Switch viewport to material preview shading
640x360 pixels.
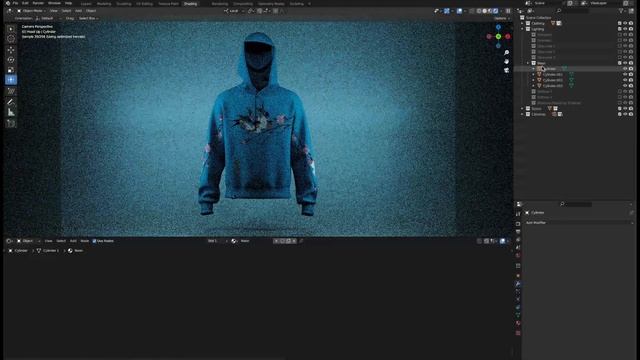[490, 11]
